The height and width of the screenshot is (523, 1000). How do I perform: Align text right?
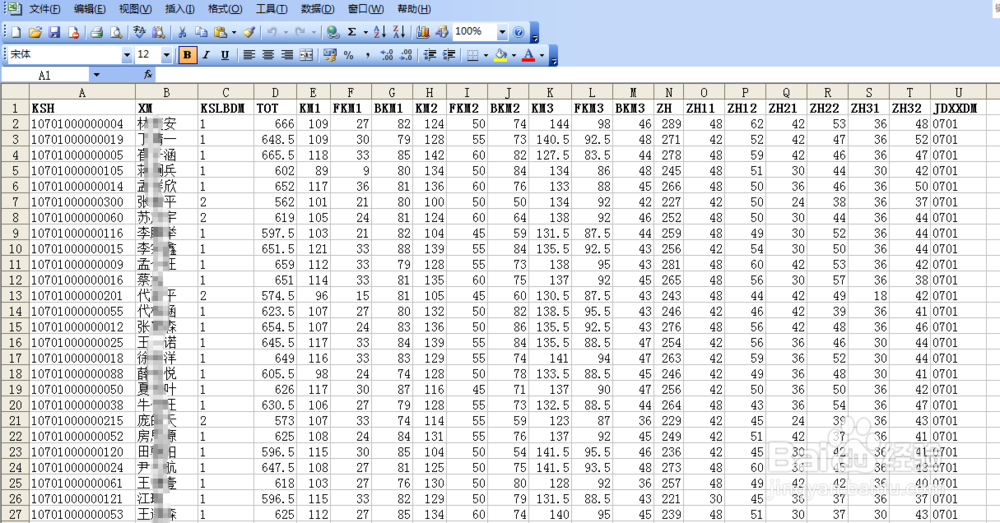click(x=288, y=55)
